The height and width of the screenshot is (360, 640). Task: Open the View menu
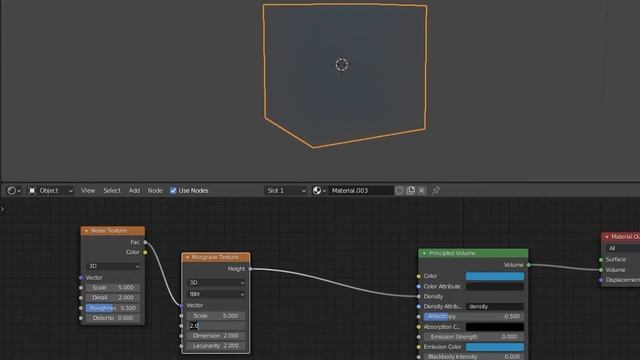88,191
